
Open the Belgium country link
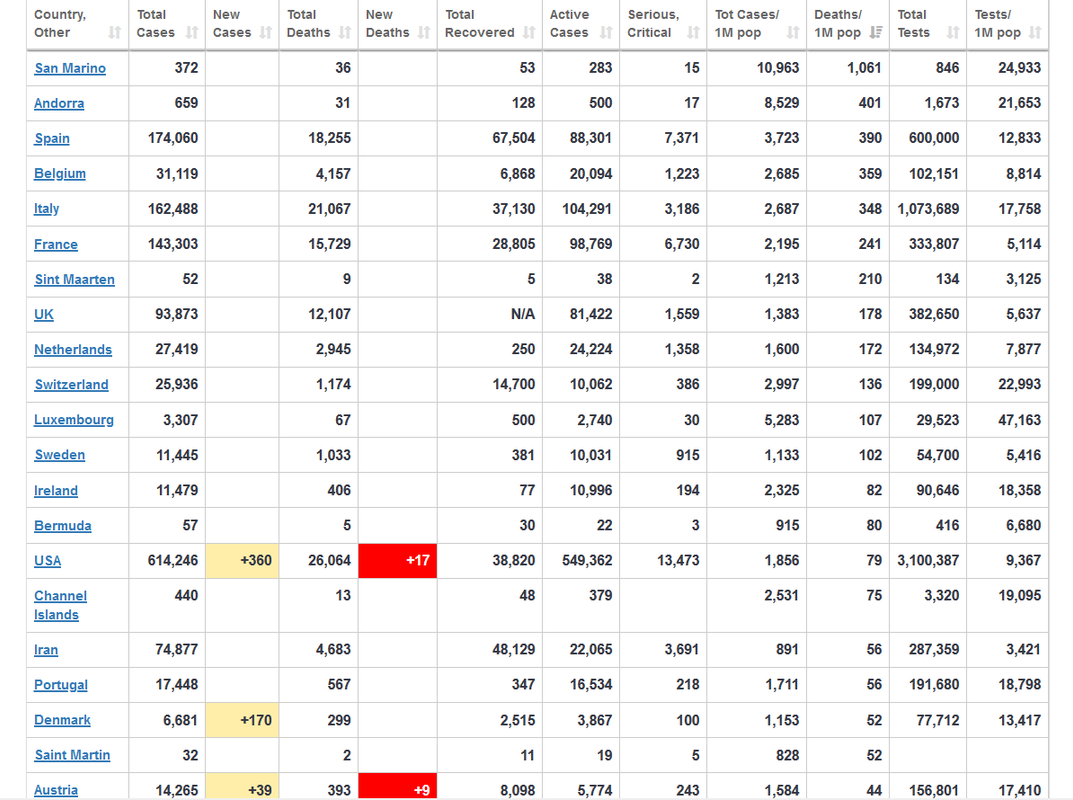pos(60,174)
